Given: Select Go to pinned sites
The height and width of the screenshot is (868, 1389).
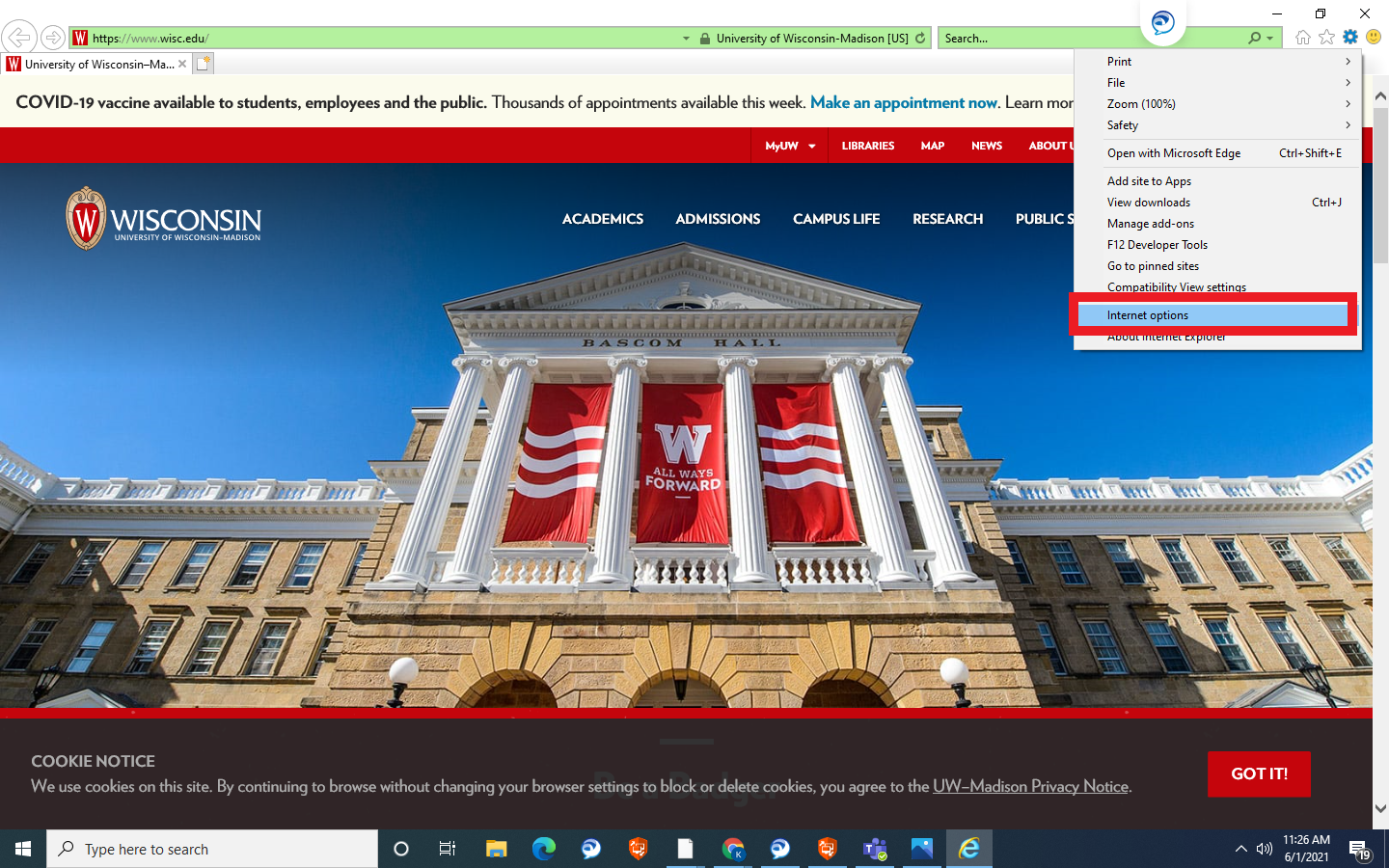Looking at the screenshot, I should [x=1218, y=266].
